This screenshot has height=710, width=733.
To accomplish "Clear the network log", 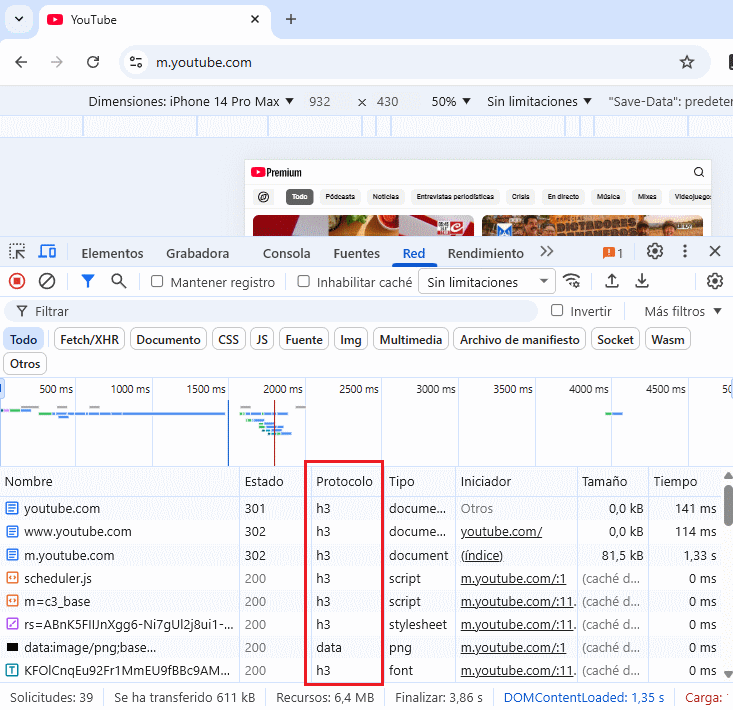I will [x=47, y=281].
